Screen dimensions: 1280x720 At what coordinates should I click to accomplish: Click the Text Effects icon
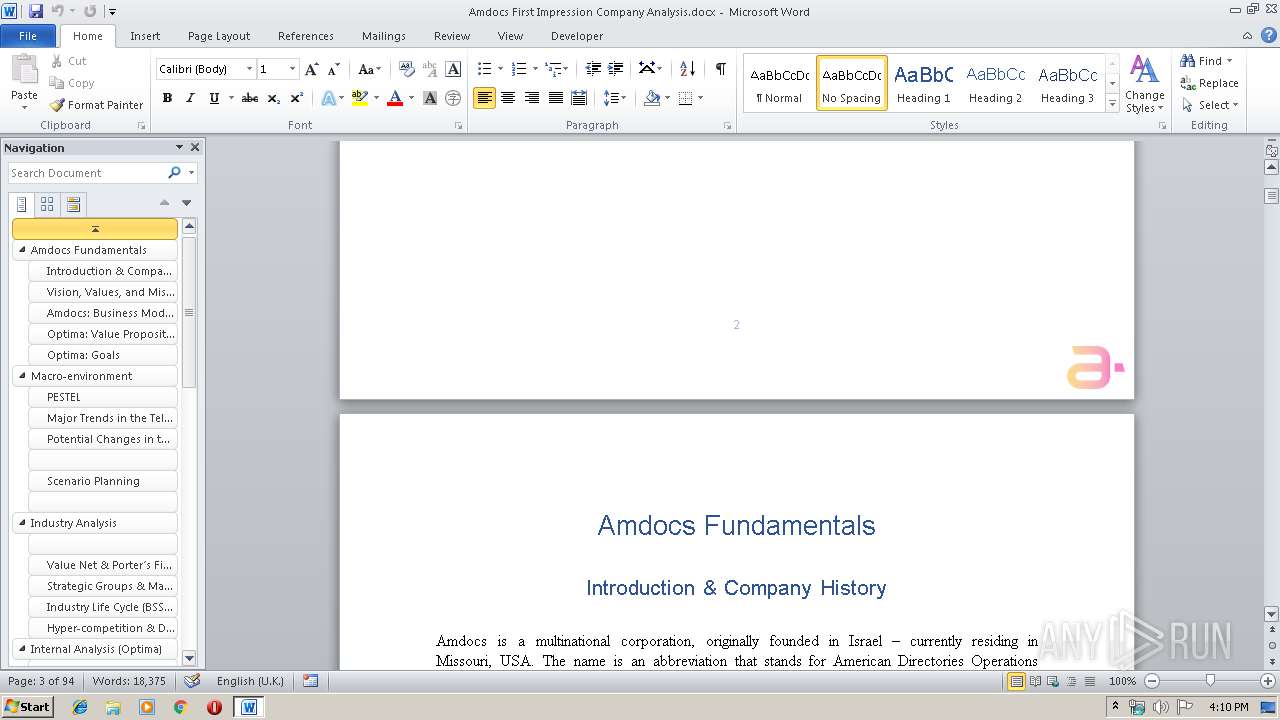click(x=328, y=98)
